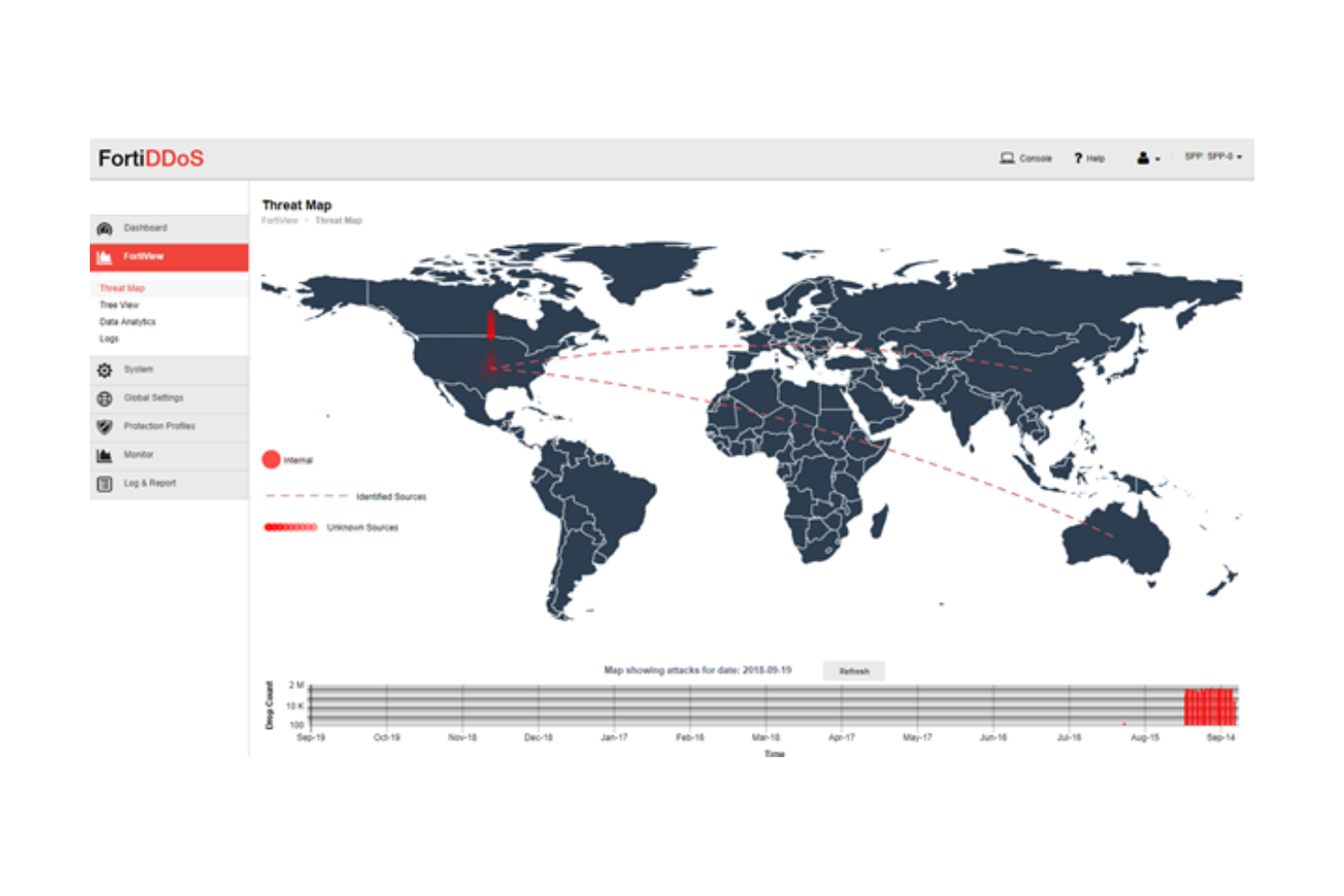Screen dimensions: 1344x896
Task: Click the Aug-15 time axis label
Action: pyautogui.click(x=1145, y=738)
